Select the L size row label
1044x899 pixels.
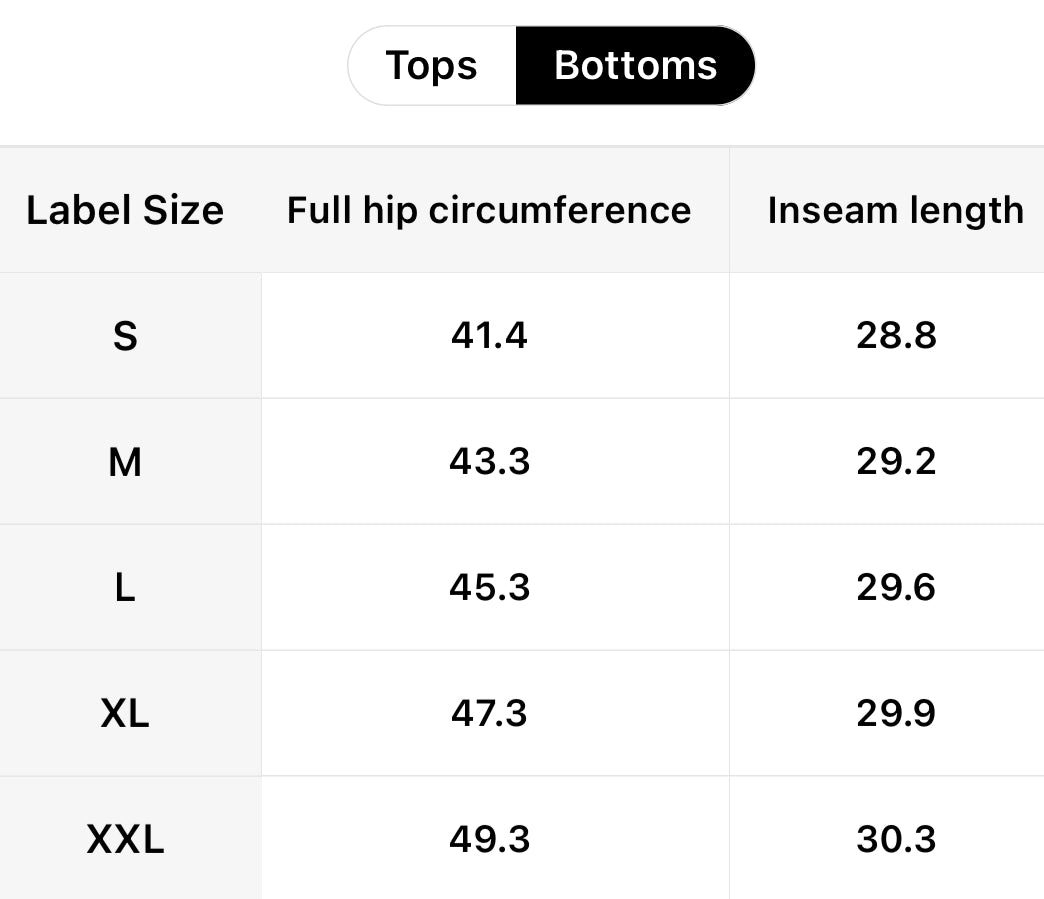[125, 588]
